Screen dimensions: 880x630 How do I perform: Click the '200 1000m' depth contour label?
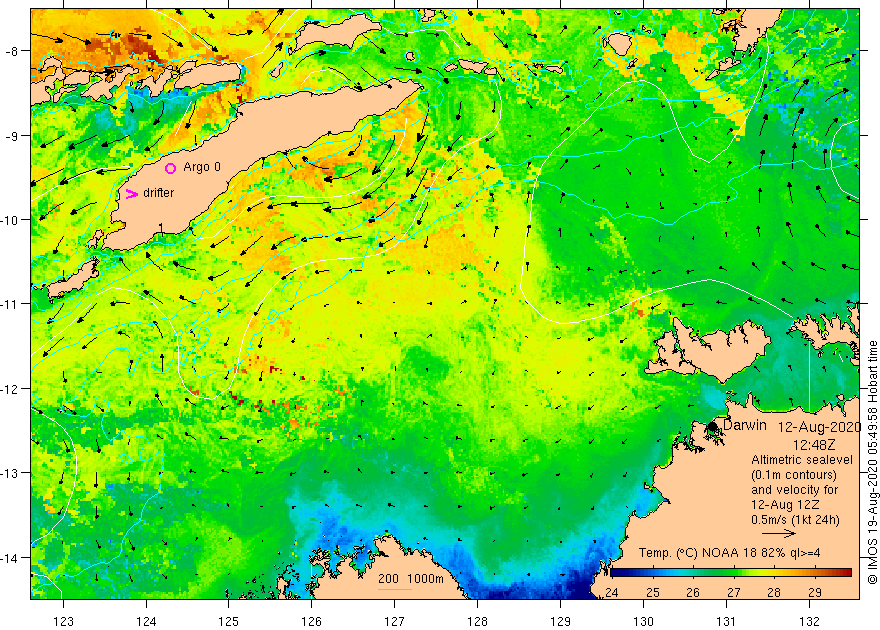pos(411,579)
